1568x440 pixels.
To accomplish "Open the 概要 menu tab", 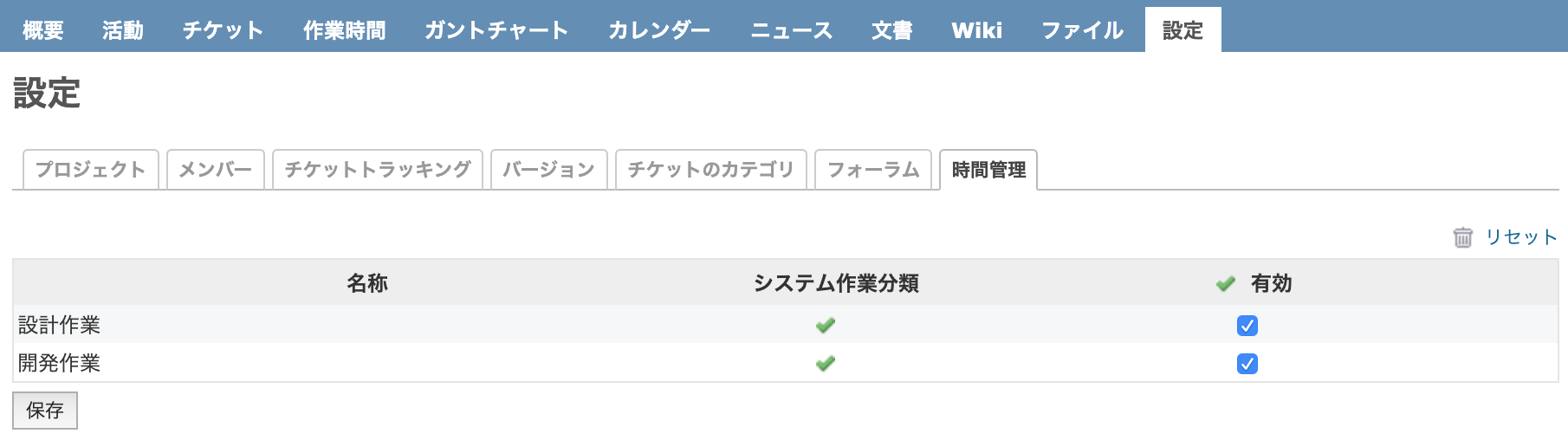I will click(x=43, y=30).
